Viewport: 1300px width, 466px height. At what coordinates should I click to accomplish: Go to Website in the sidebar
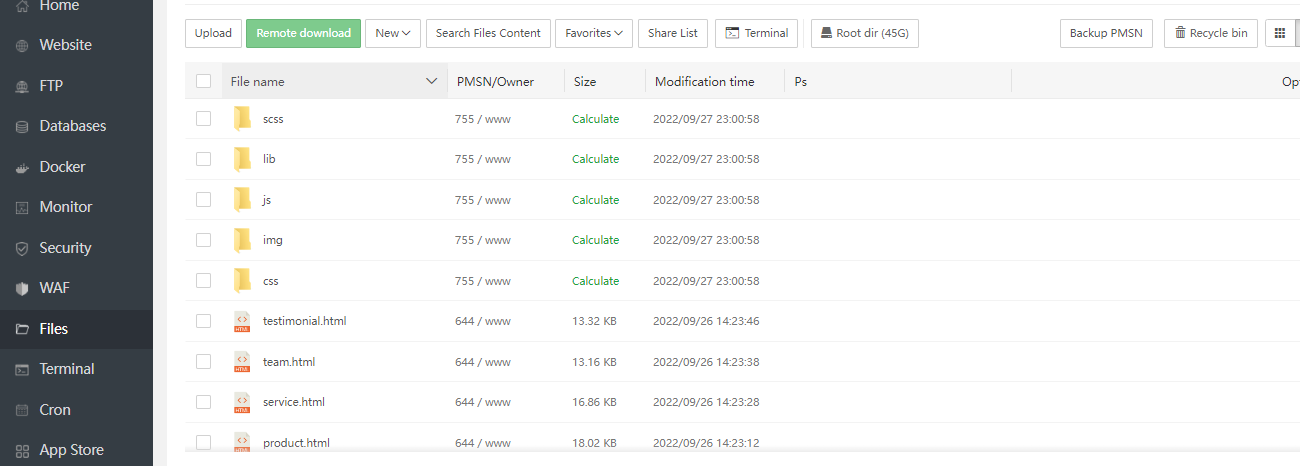65,45
